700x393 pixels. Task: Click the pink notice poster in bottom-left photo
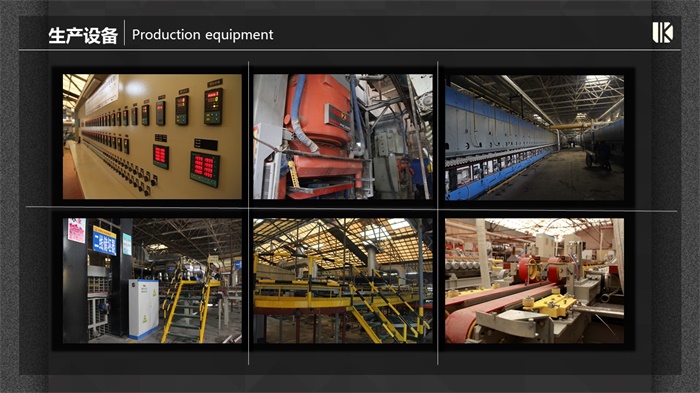pos(77,230)
